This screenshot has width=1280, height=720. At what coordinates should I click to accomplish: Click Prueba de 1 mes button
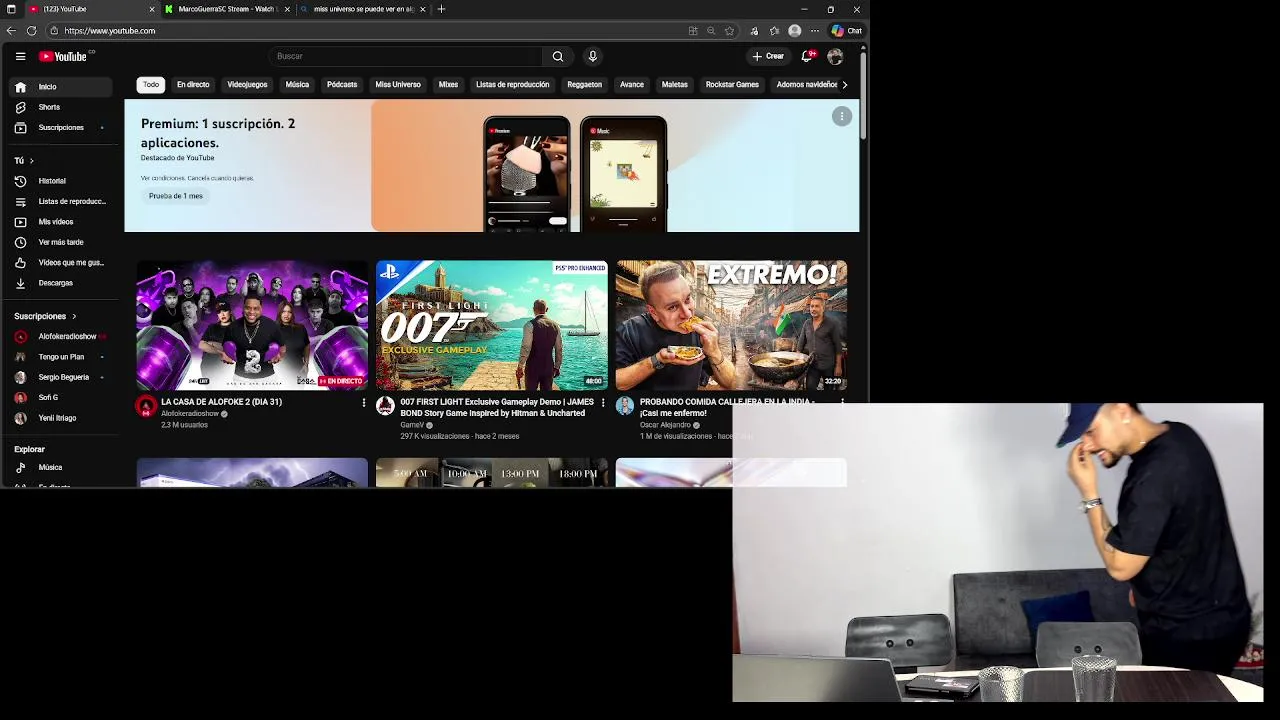176,196
